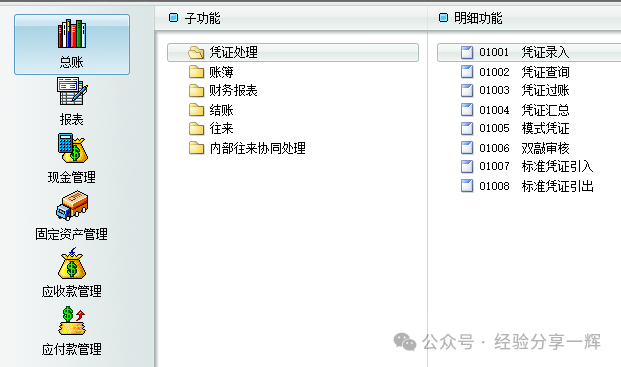This screenshot has height=367, width=621.
Task: Open the 固定资产管理 truck icon
Action: coord(72,205)
